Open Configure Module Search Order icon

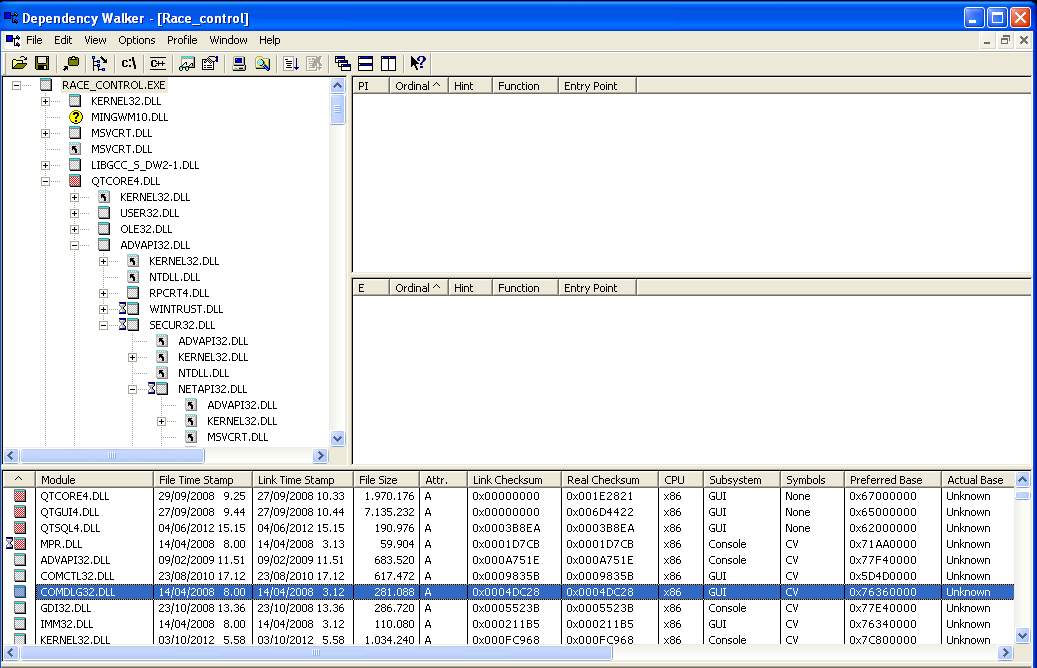pyautogui.click(x=263, y=63)
